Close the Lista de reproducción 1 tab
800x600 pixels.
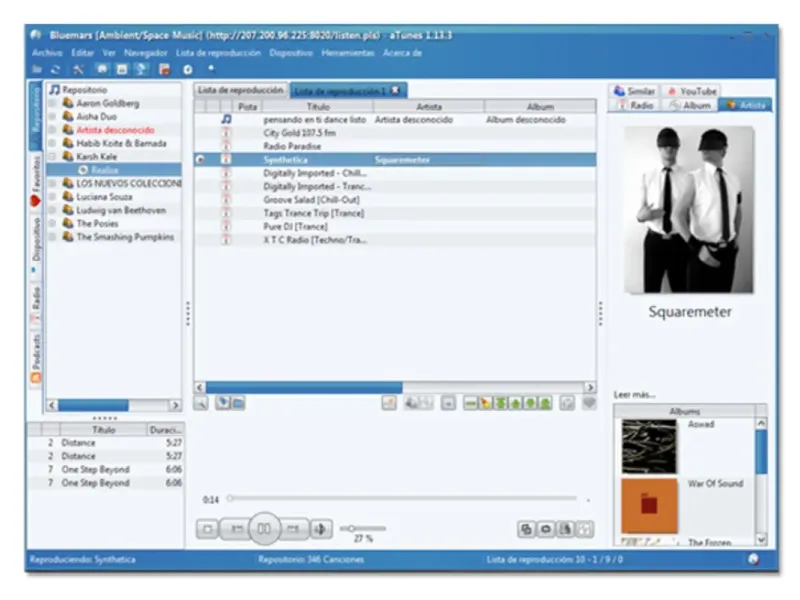point(395,90)
